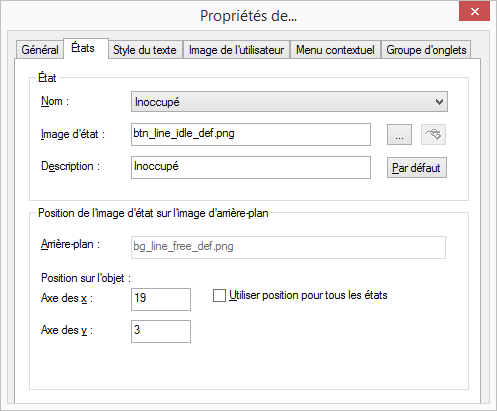The height and width of the screenshot is (411, 497).
Task: Open the Menu contextuel tab
Action: coord(335,50)
